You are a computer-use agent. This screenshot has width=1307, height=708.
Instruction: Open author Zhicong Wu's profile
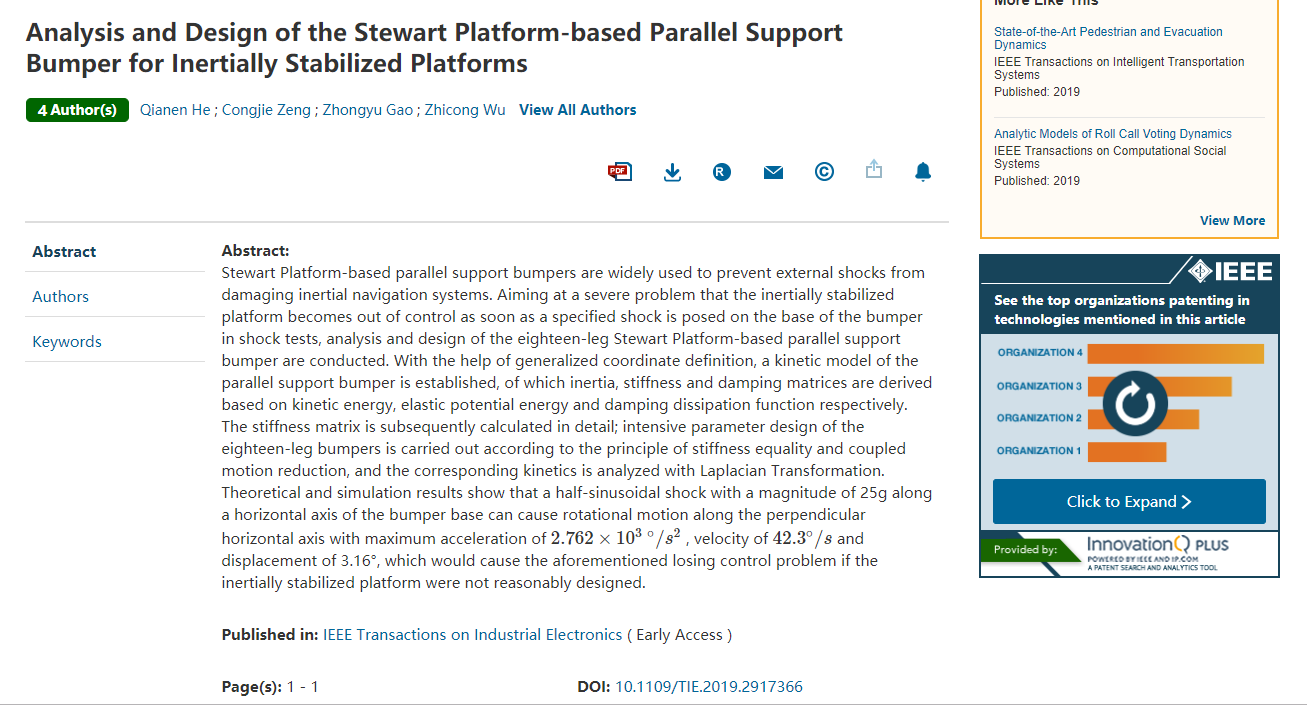[x=465, y=110]
